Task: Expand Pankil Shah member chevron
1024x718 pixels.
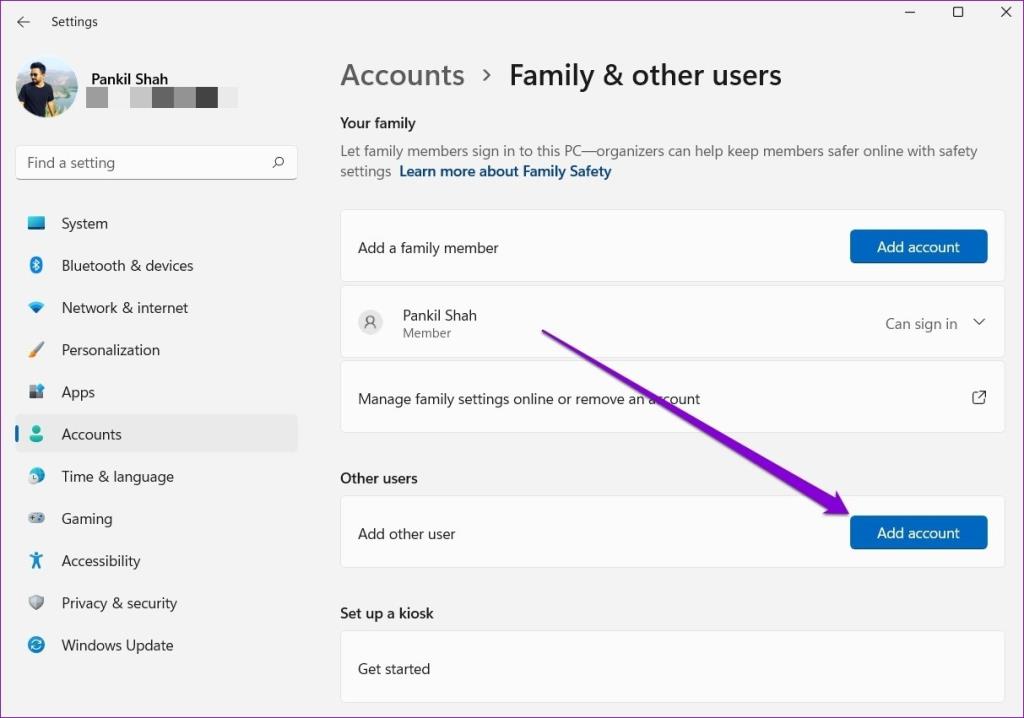Action: pos(979,323)
